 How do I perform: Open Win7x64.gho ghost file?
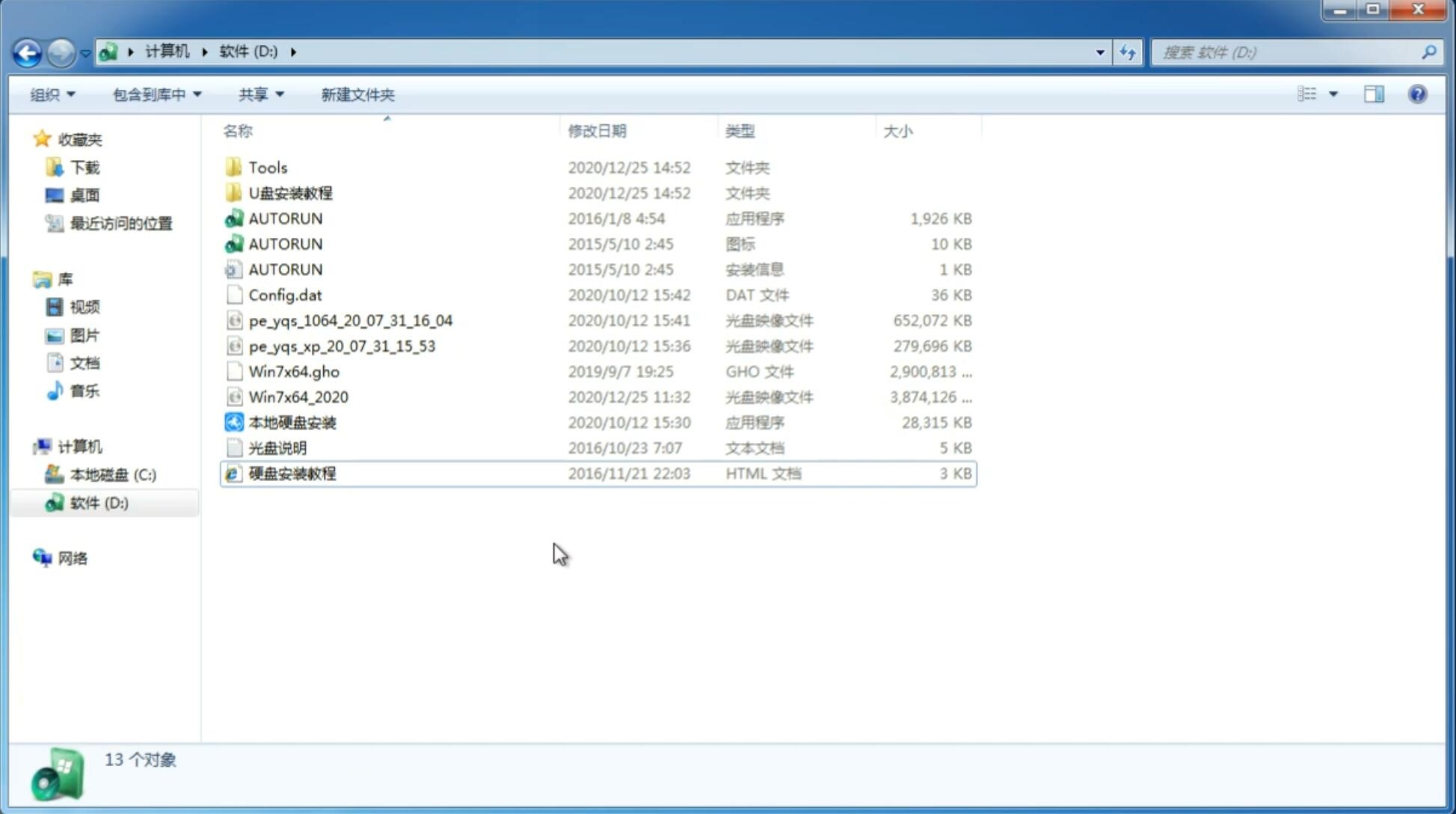click(294, 371)
